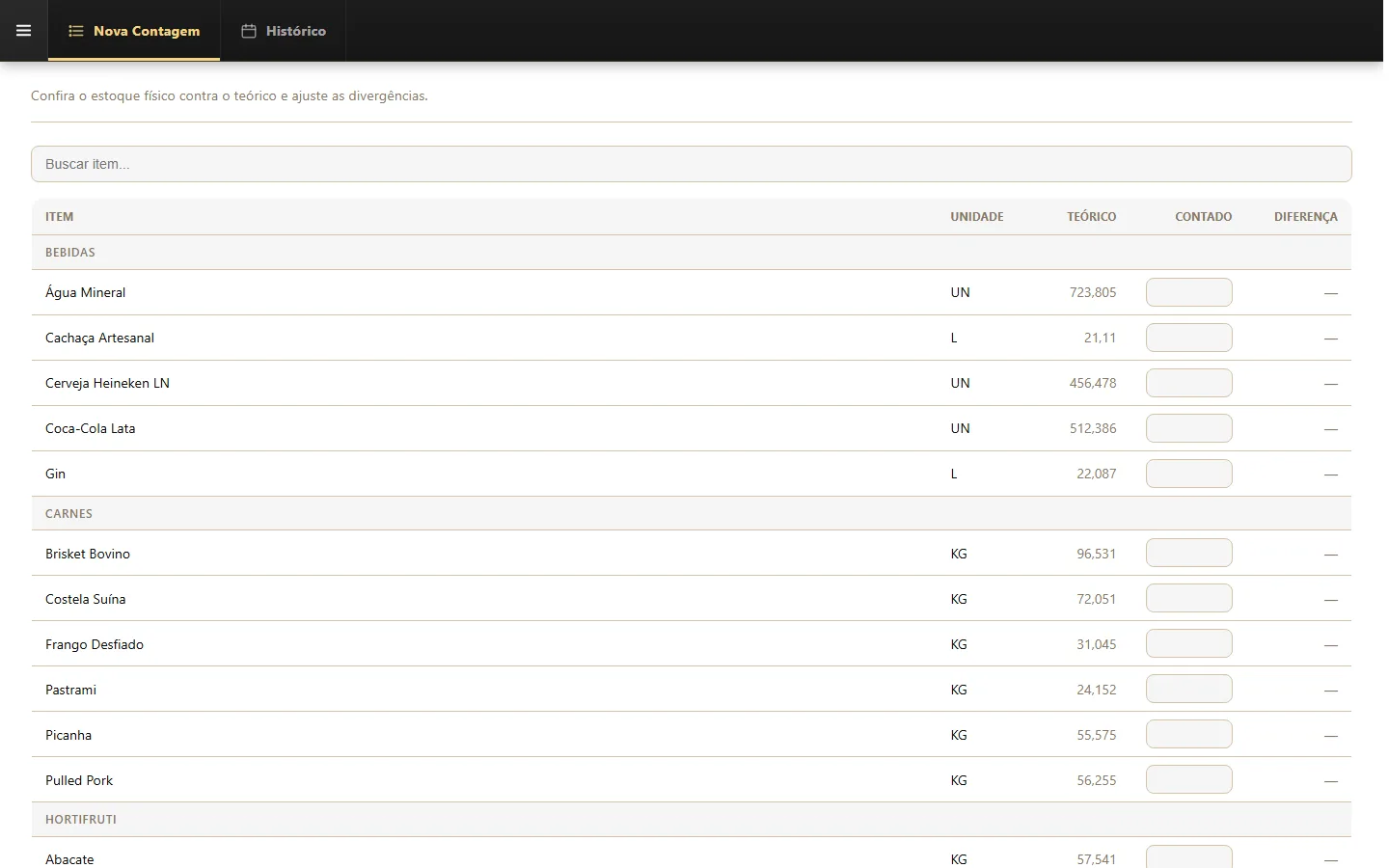The width and height of the screenshot is (1389, 868).
Task: Click the counted field for Gin
Action: [1188, 474]
